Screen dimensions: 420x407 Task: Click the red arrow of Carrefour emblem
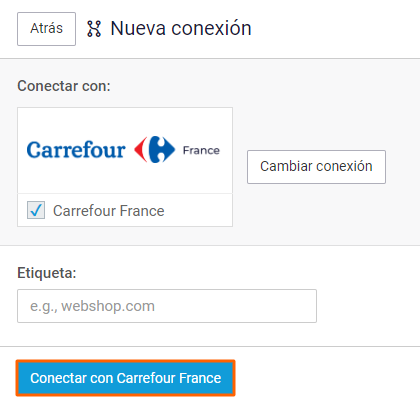(141, 149)
